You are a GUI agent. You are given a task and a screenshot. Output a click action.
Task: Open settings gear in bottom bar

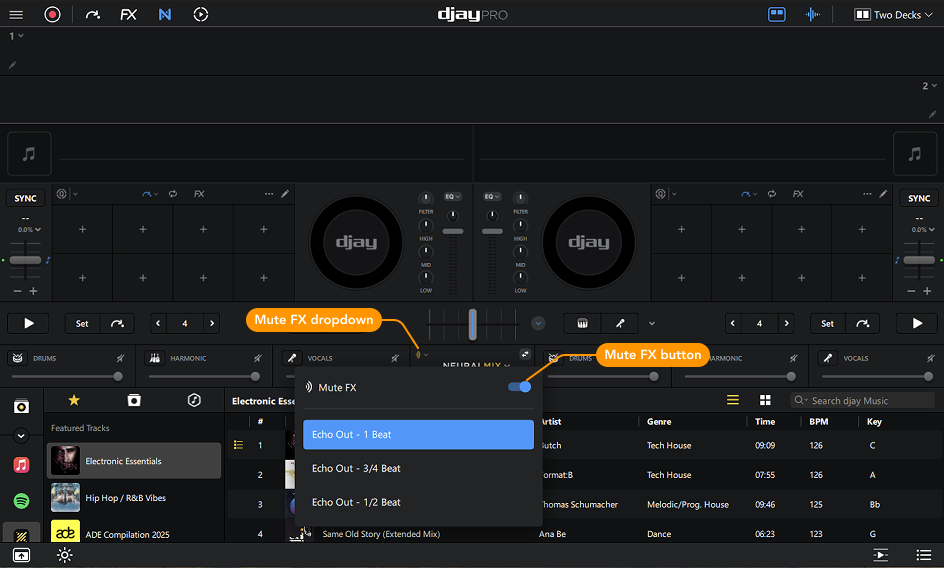(64, 555)
